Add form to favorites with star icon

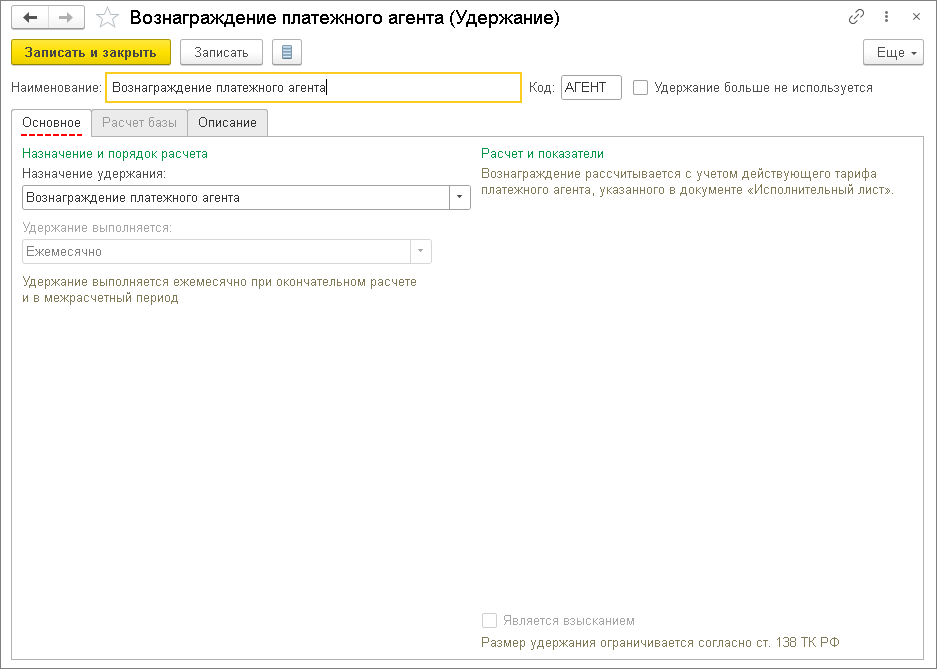click(106, 18)
